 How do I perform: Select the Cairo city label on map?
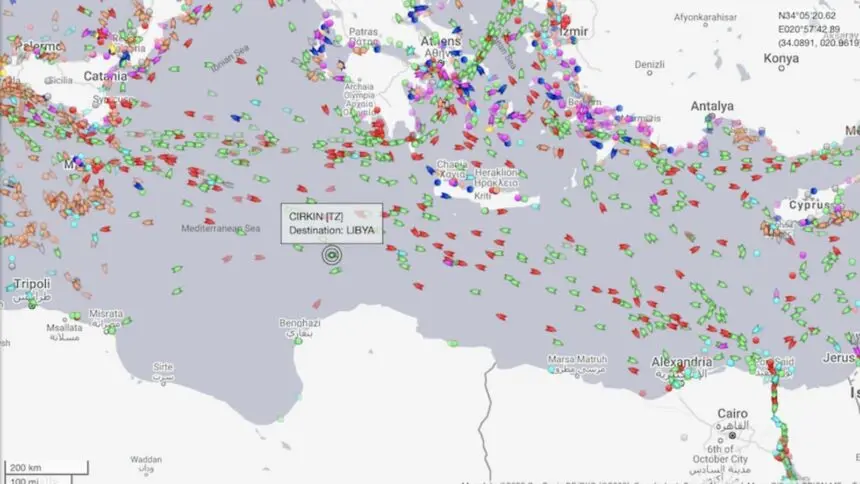click(x=732, y=413)
